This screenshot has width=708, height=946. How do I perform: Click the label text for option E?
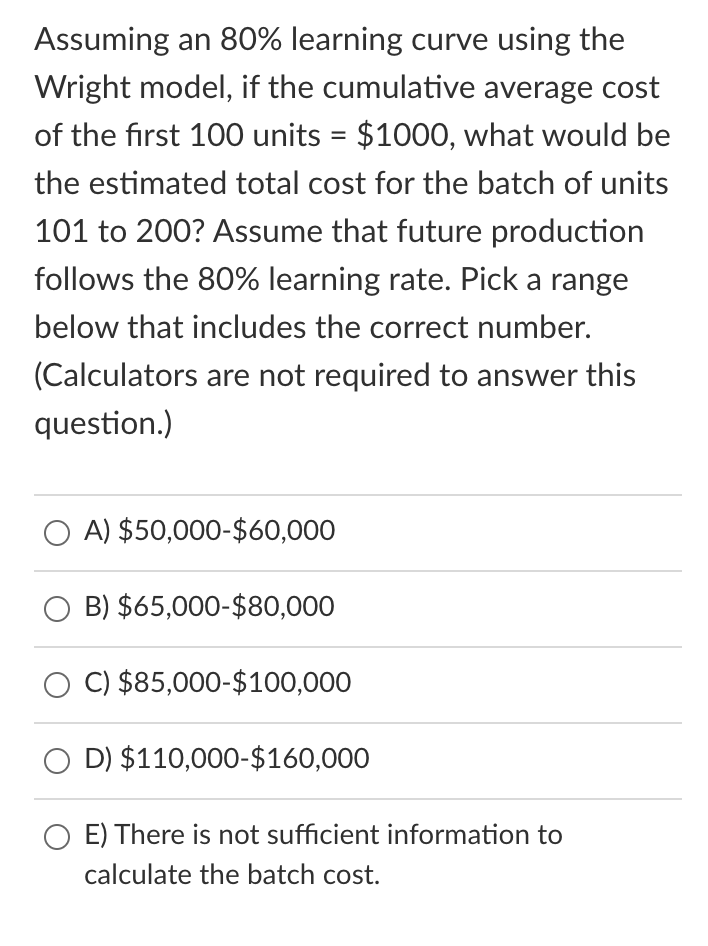(322, 836)
